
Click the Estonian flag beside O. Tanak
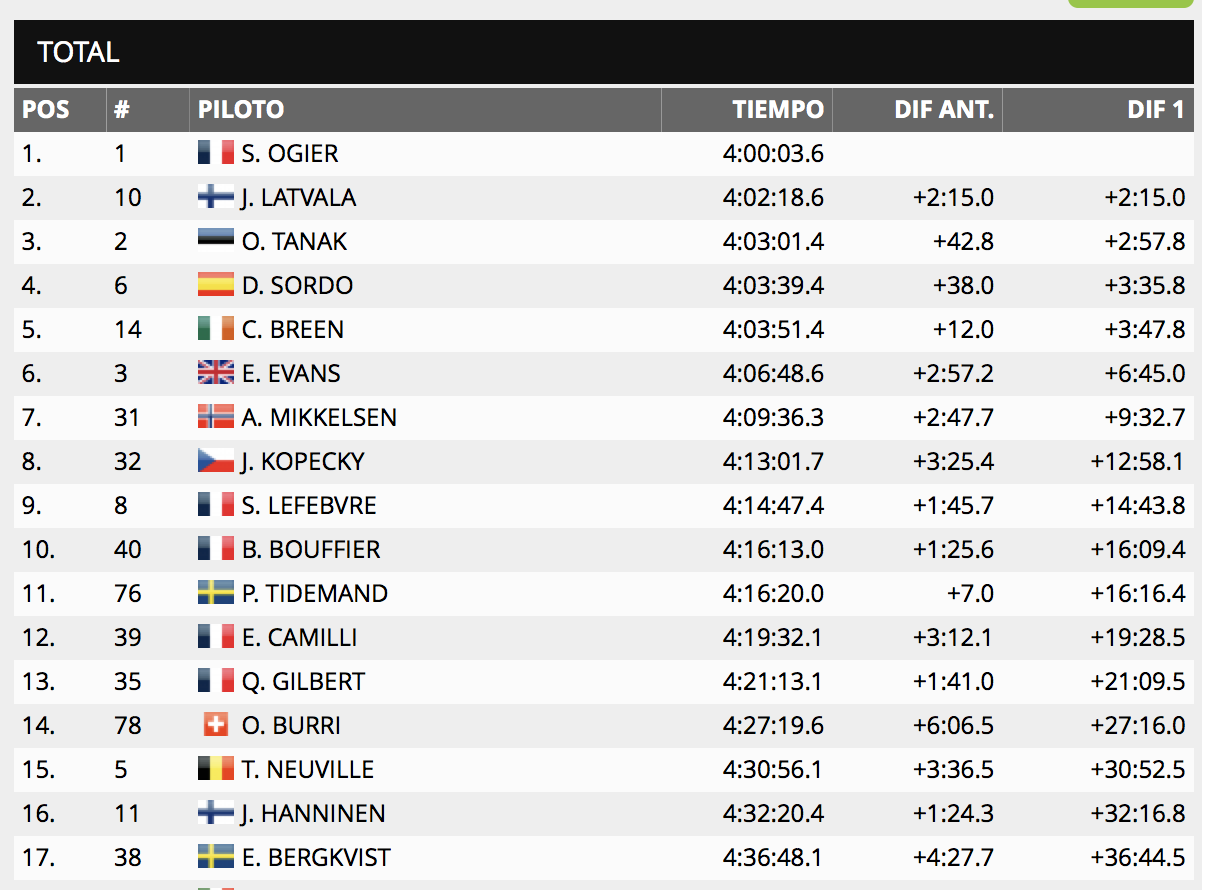(215, 241)
